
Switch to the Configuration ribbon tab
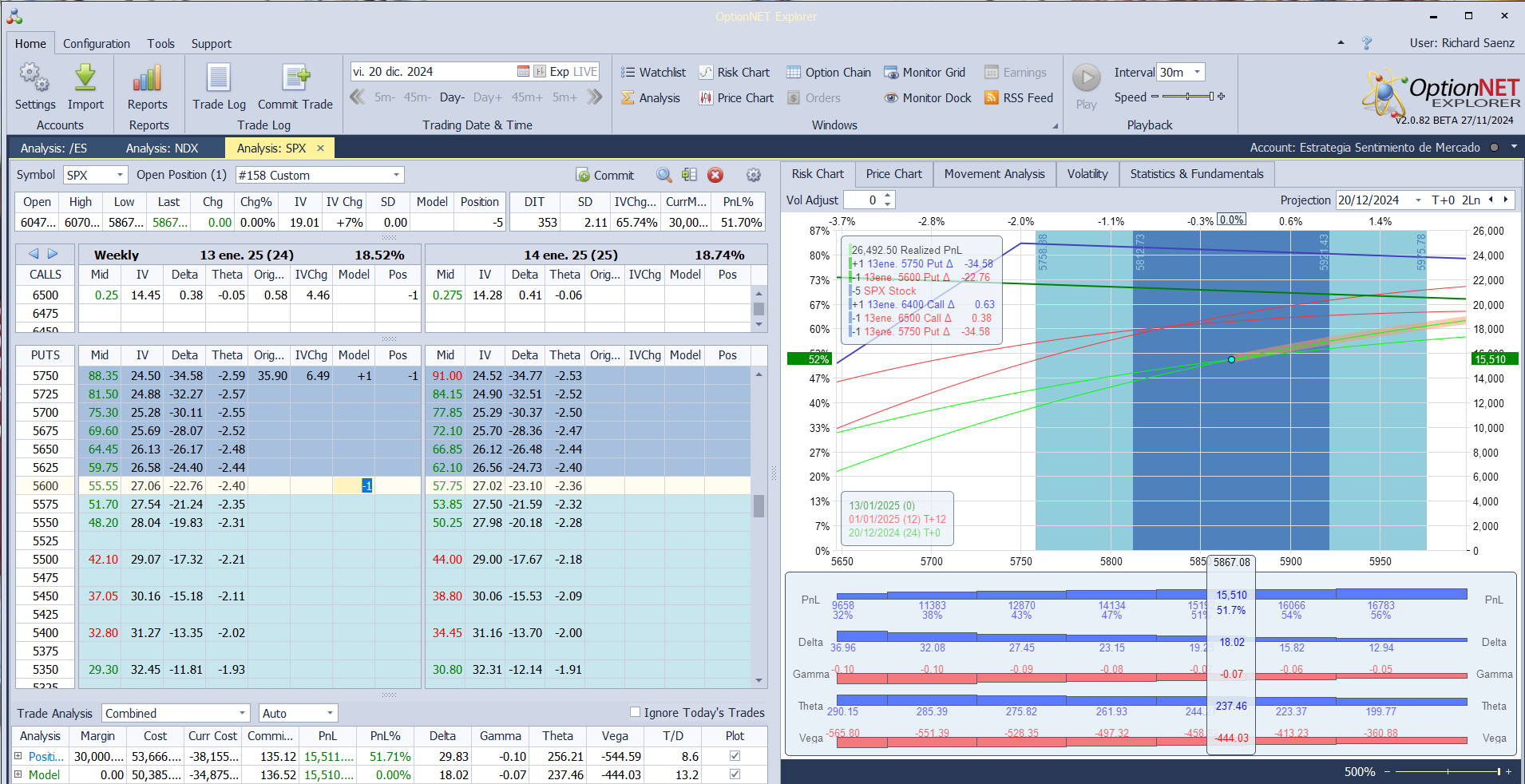pos(97,44)
